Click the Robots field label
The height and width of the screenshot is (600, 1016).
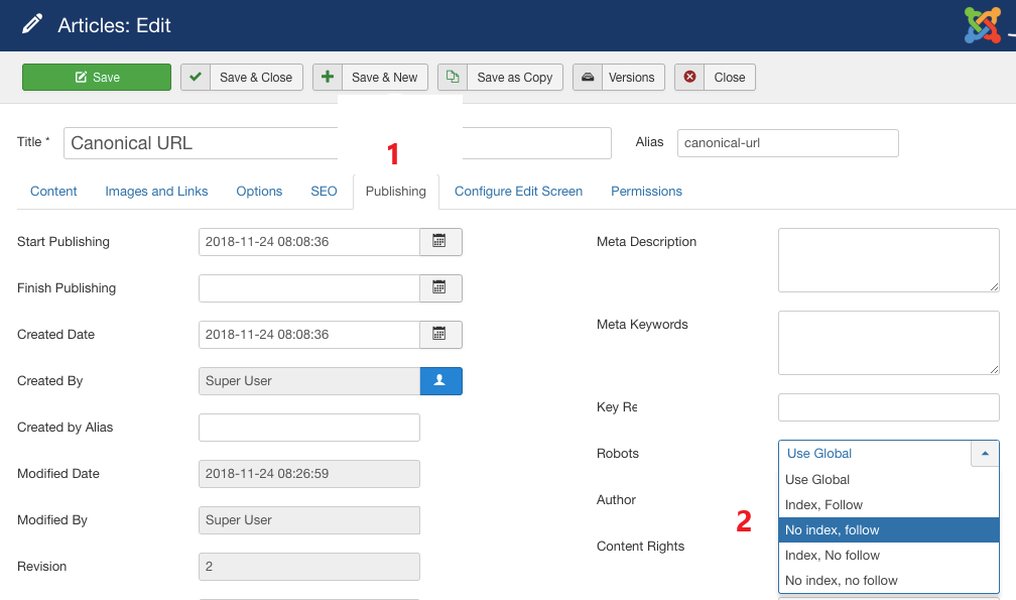(x=618, y=454)
